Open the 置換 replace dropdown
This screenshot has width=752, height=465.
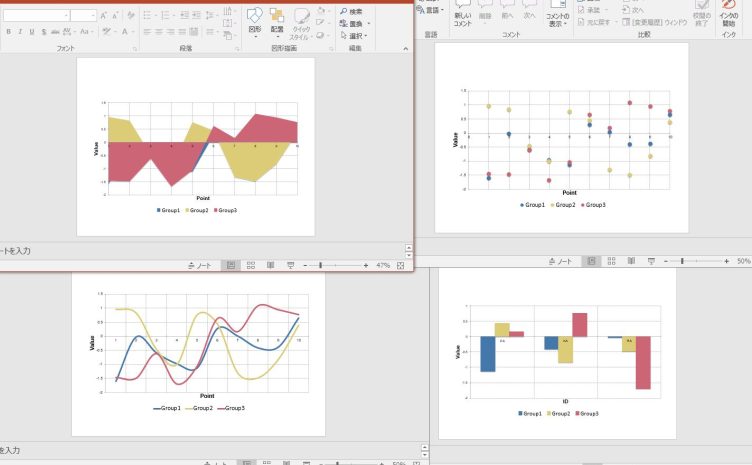pyautogui.click(x=354, y=23)
